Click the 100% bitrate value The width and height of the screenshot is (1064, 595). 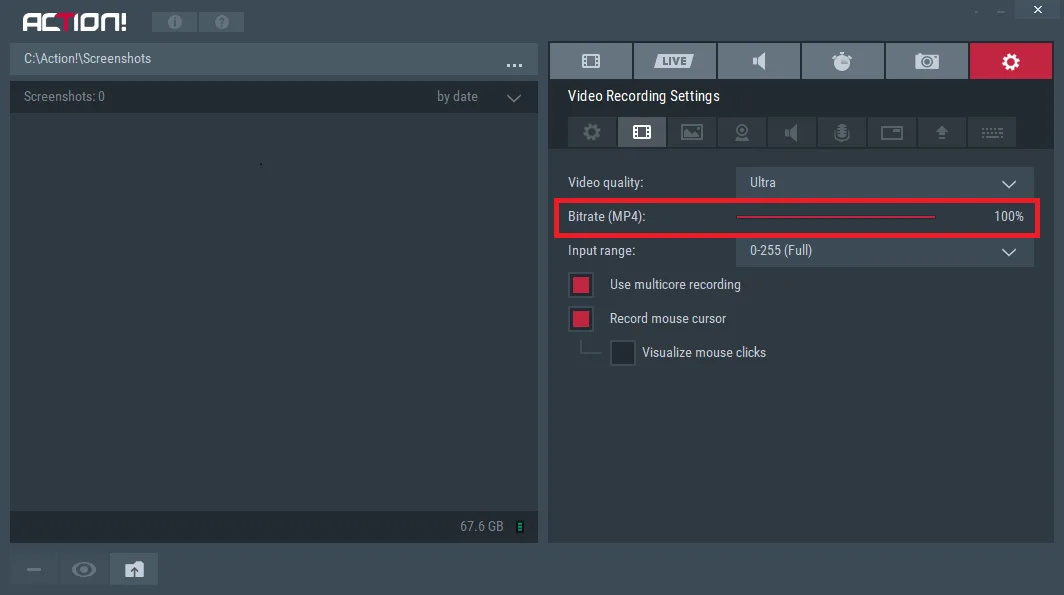(1008, 216)
